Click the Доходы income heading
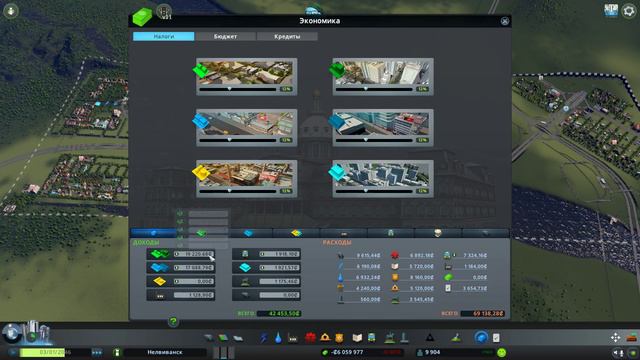Image resolution: width=640 pixels, height=360 pixels. point(146,242)
